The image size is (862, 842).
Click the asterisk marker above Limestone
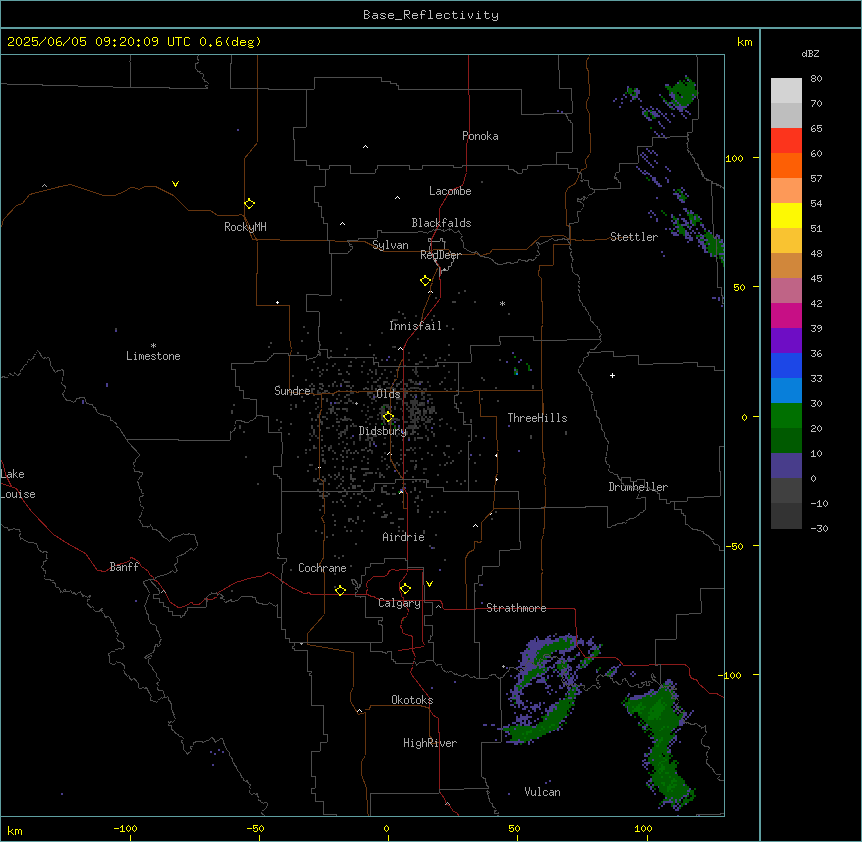pyautogui.click(x=153, y=346)
